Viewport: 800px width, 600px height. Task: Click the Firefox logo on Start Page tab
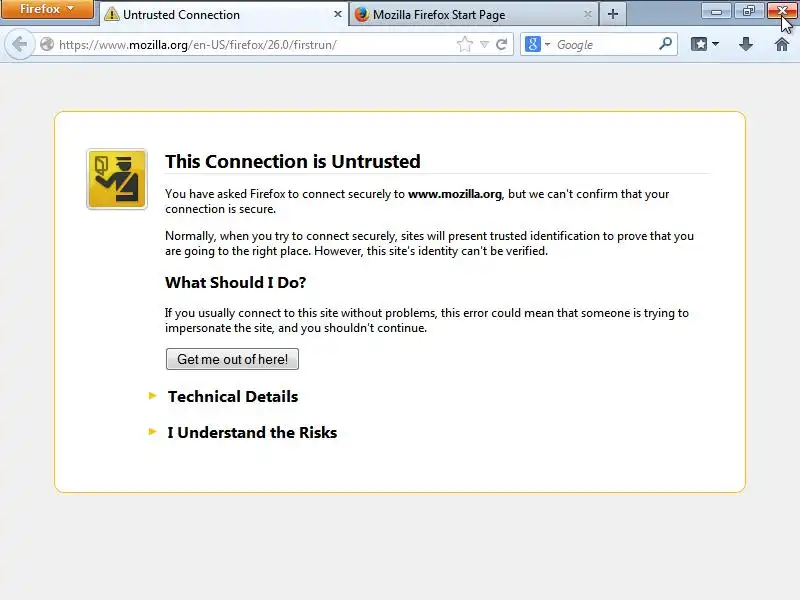(x=361, y=14)
